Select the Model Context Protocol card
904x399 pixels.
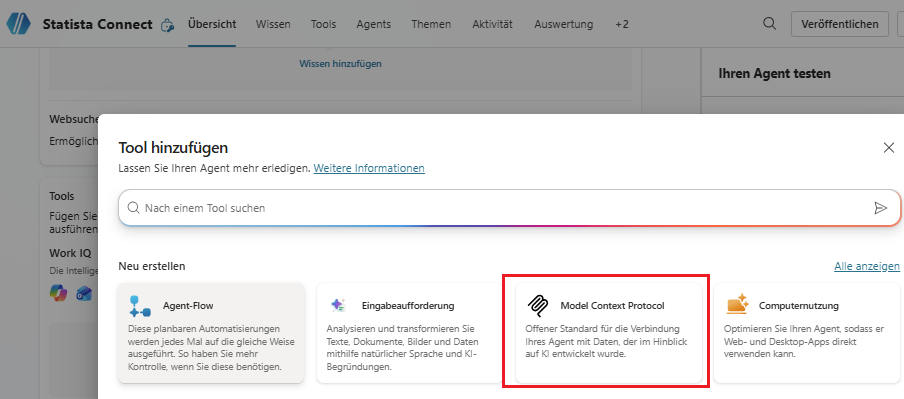pos(609,333)
